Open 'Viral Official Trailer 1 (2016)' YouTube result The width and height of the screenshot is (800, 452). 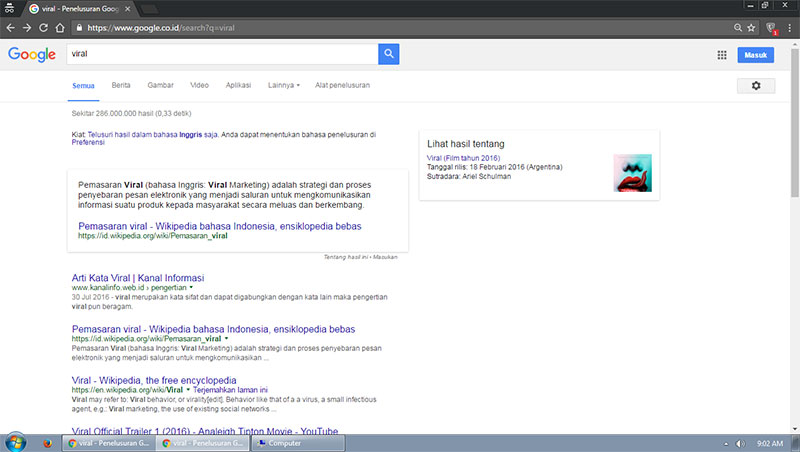click(205, 431)
